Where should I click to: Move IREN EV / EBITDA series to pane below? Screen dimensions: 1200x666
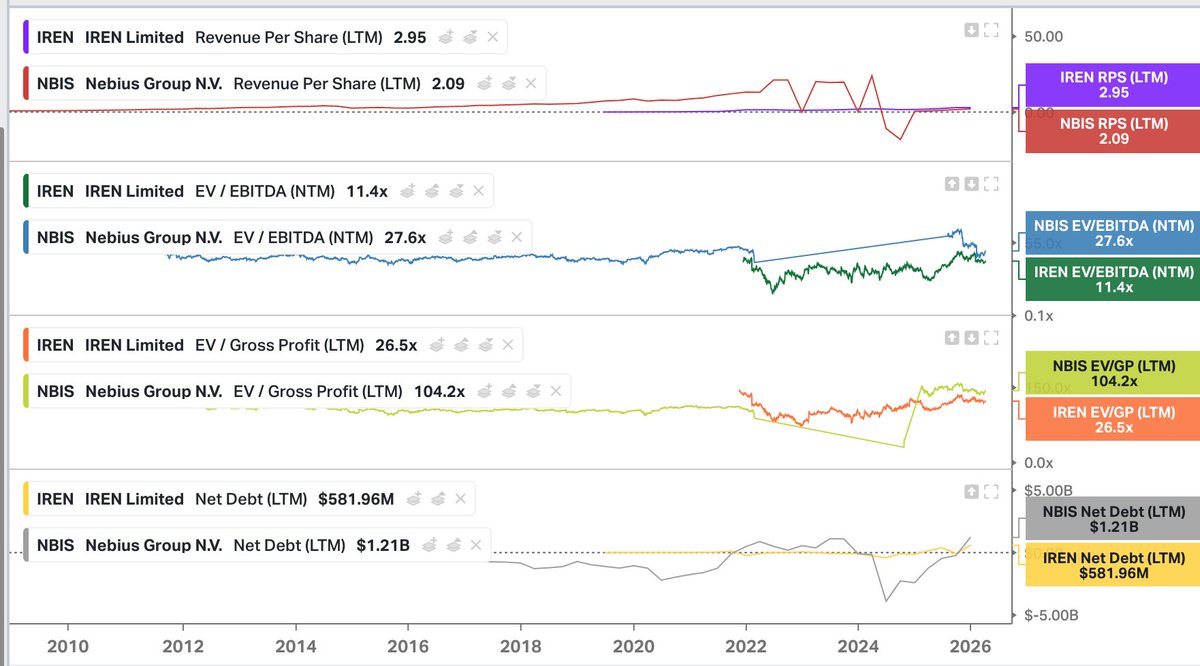[456, 191]
